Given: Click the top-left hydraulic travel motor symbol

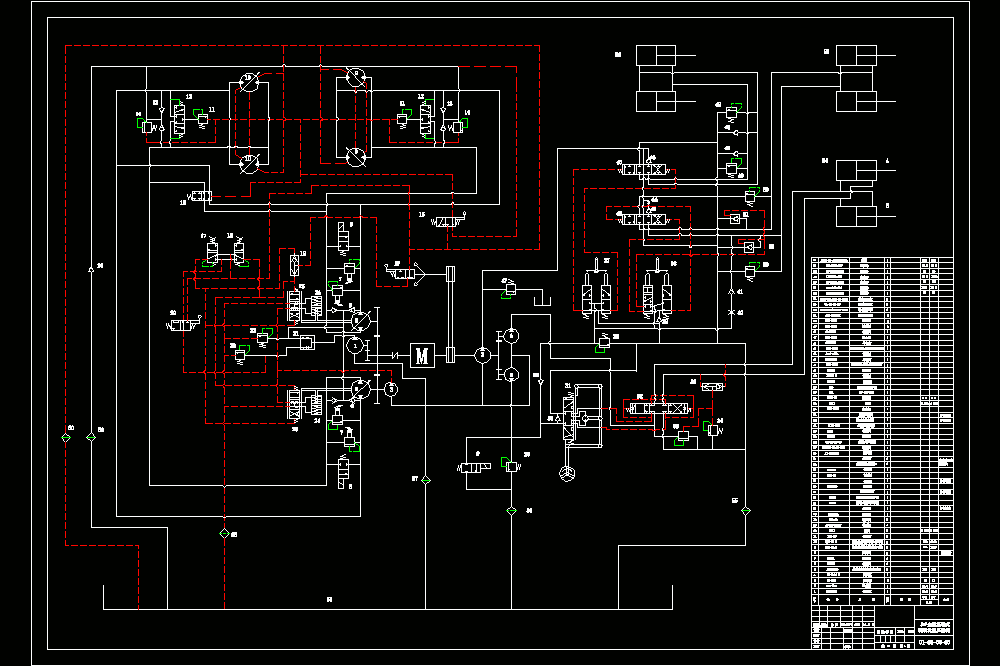Looking at the screenshot, I should [249, 82].
